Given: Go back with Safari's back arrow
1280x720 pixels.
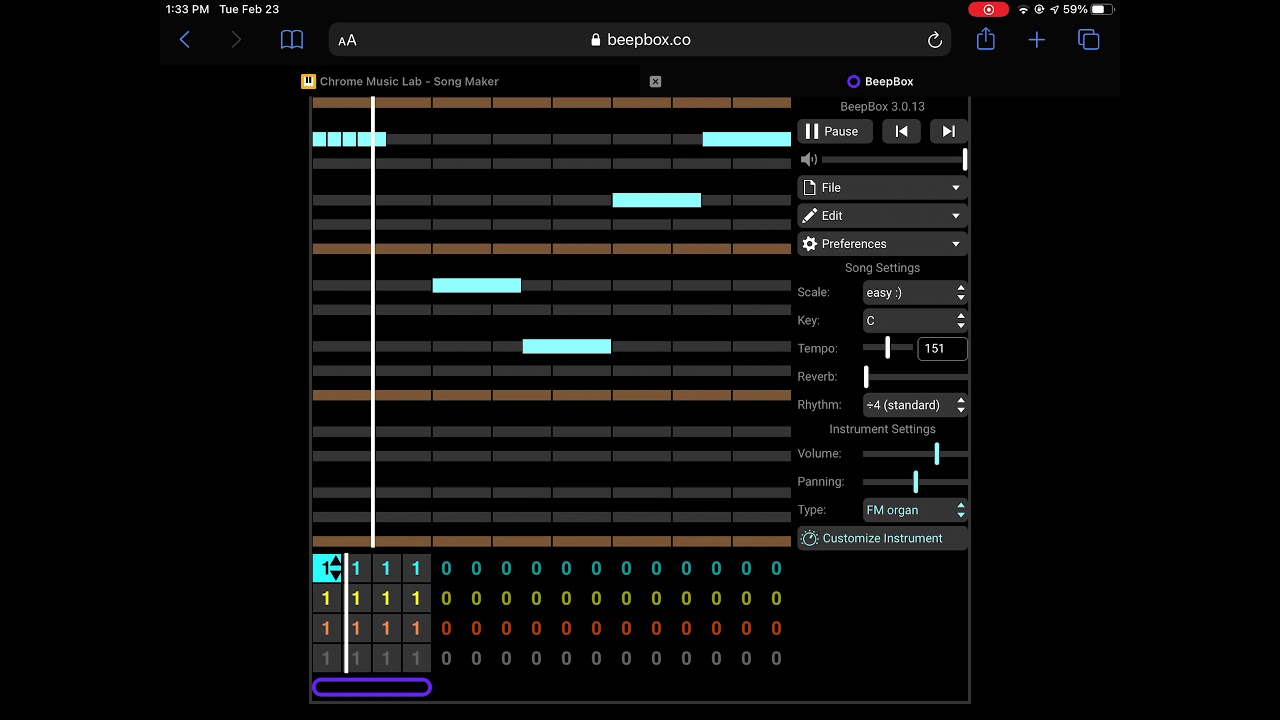Looking at the screenshot, I should coord(185,40).
